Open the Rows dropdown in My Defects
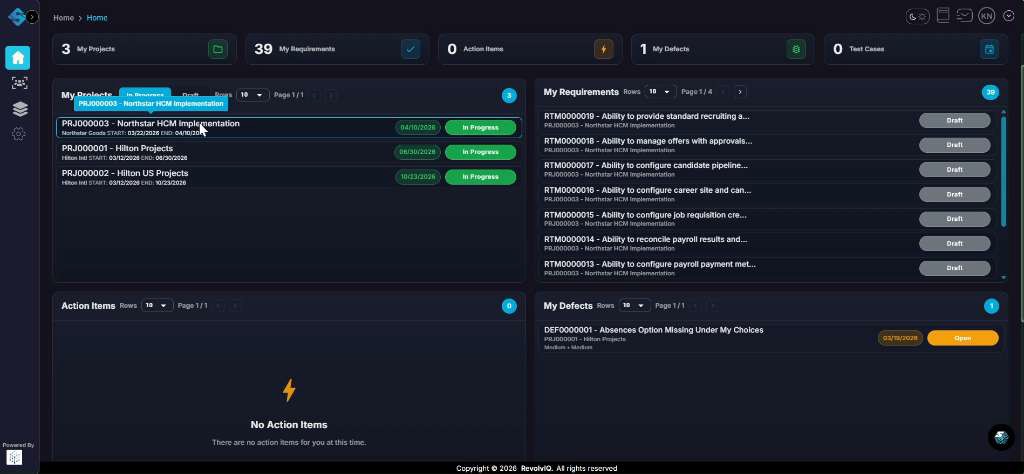This screenshot has height=474, width=1024. point(634,306)
